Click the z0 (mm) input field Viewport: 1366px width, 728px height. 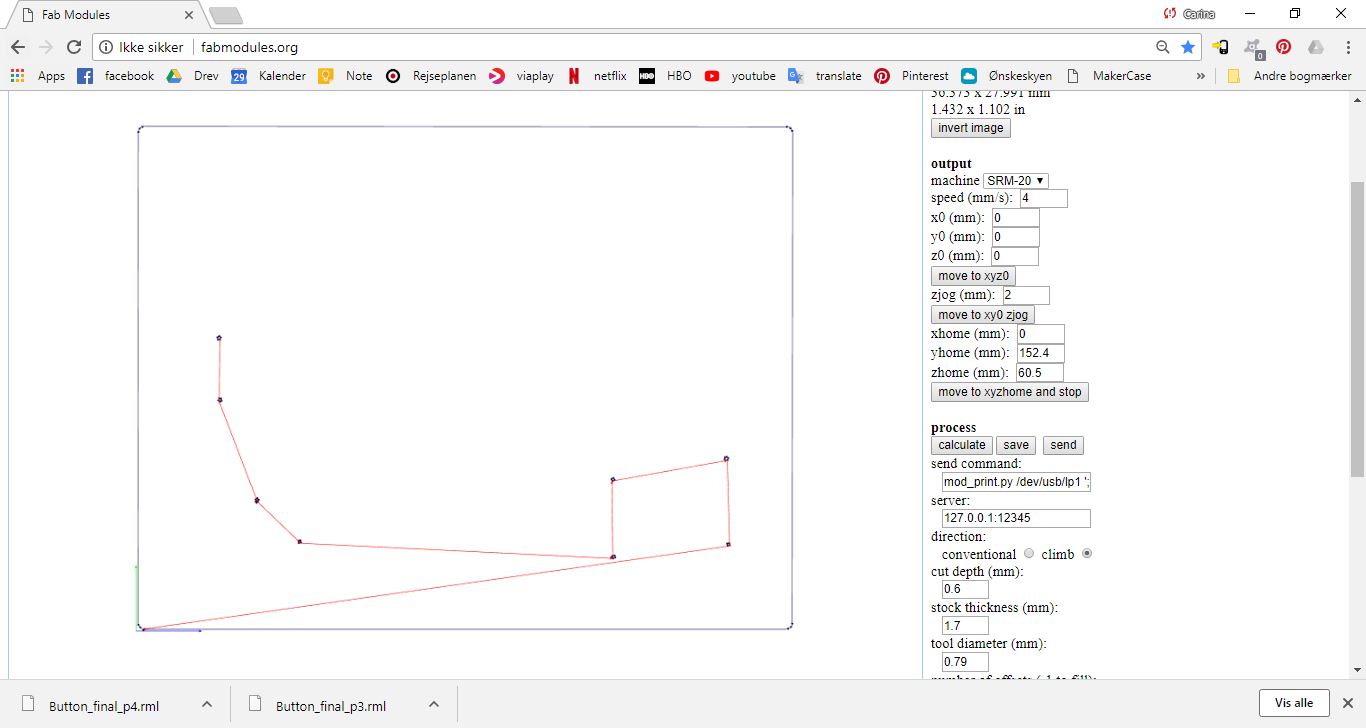point(1014,256)
